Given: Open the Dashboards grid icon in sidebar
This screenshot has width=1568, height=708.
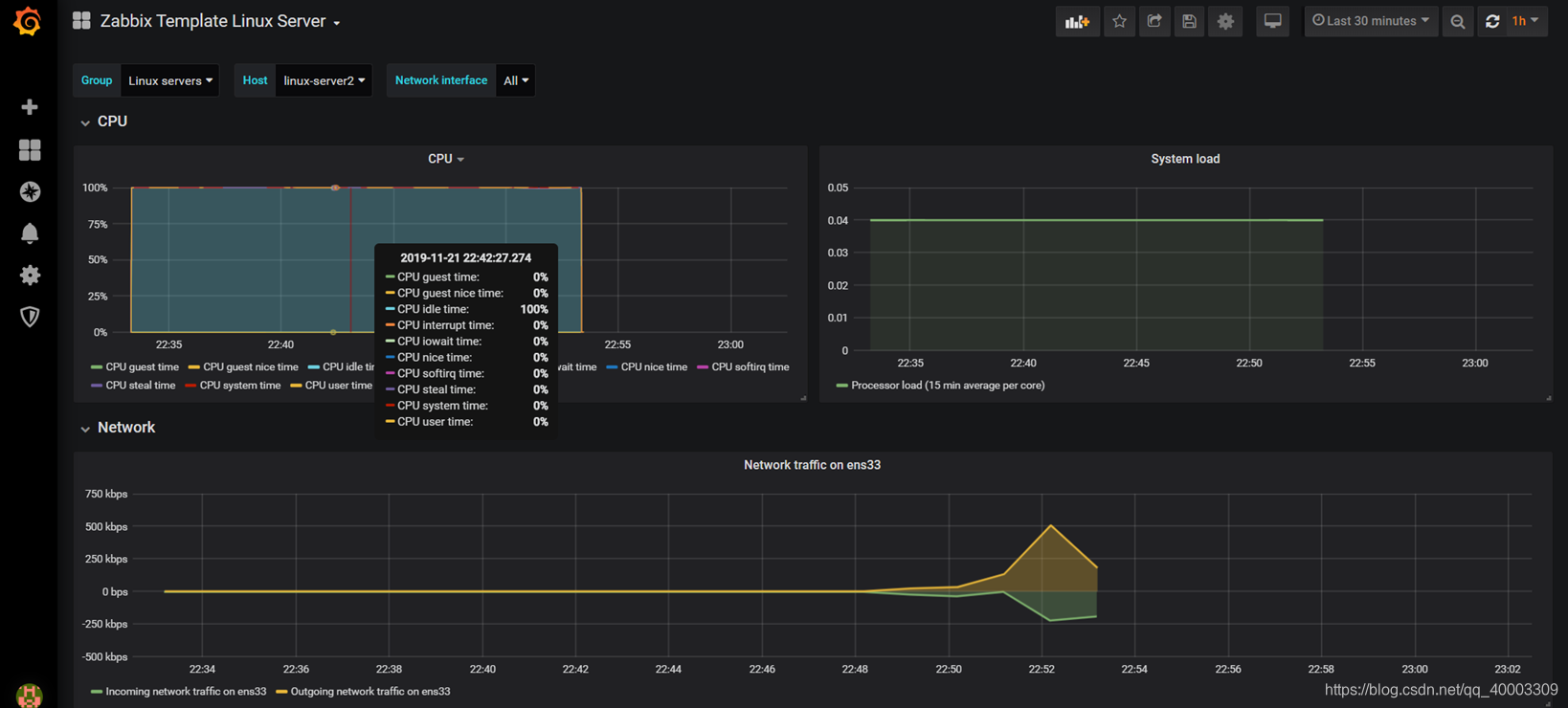Looking at the screenshot, I should (30, 149).
